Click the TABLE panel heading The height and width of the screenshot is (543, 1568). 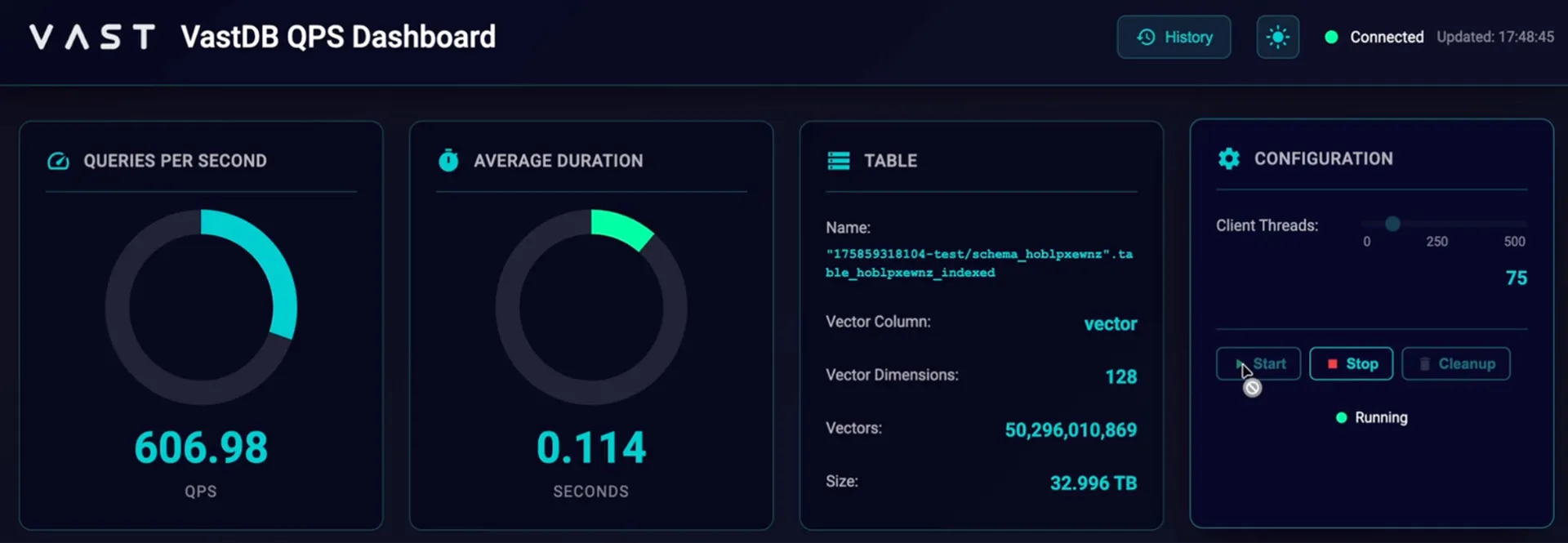[891, 161]
